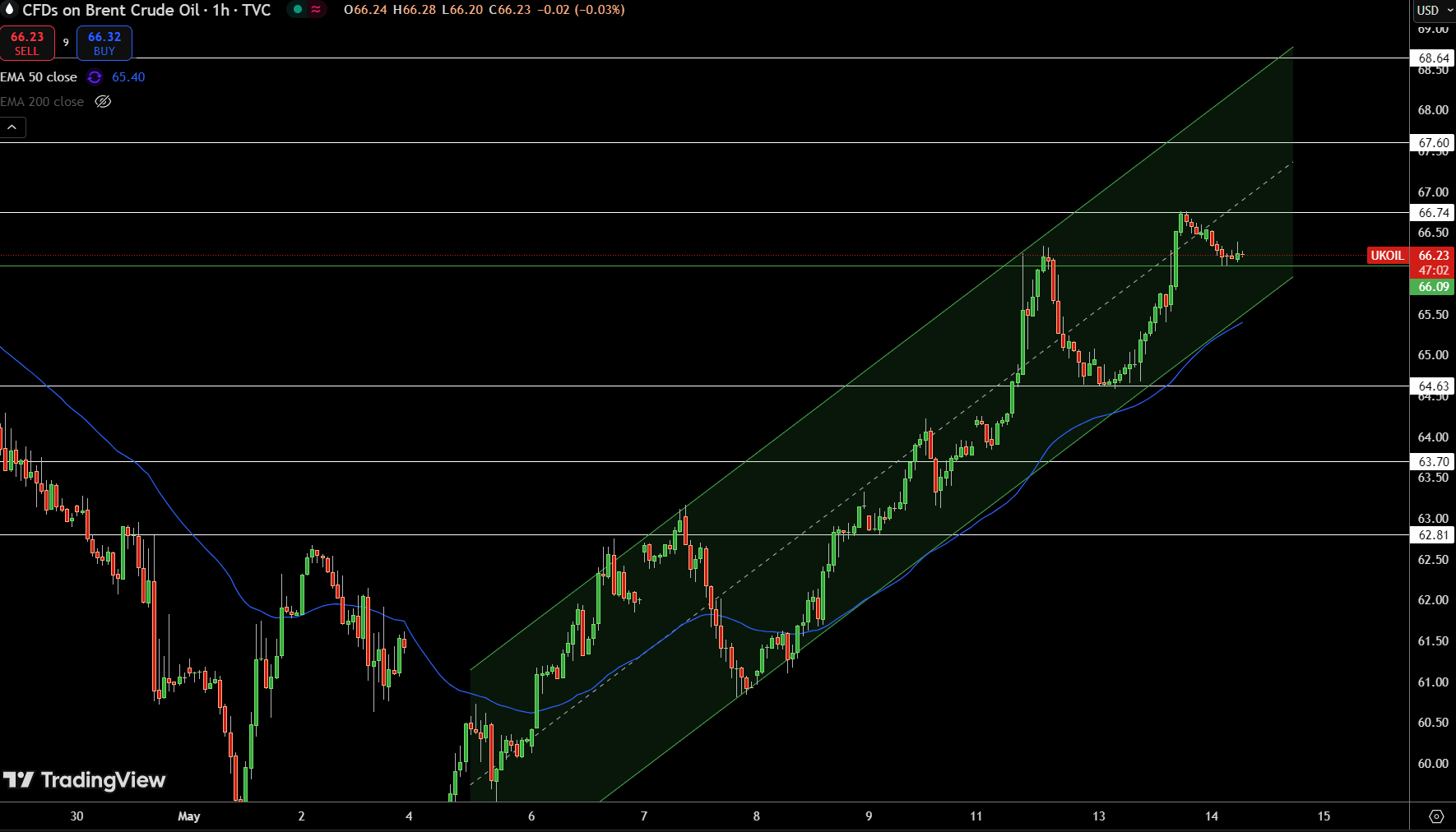1456x832 pixels.
Task: Click the 64.63 horizontal line price label
Action: click(x=1433, y=386)
